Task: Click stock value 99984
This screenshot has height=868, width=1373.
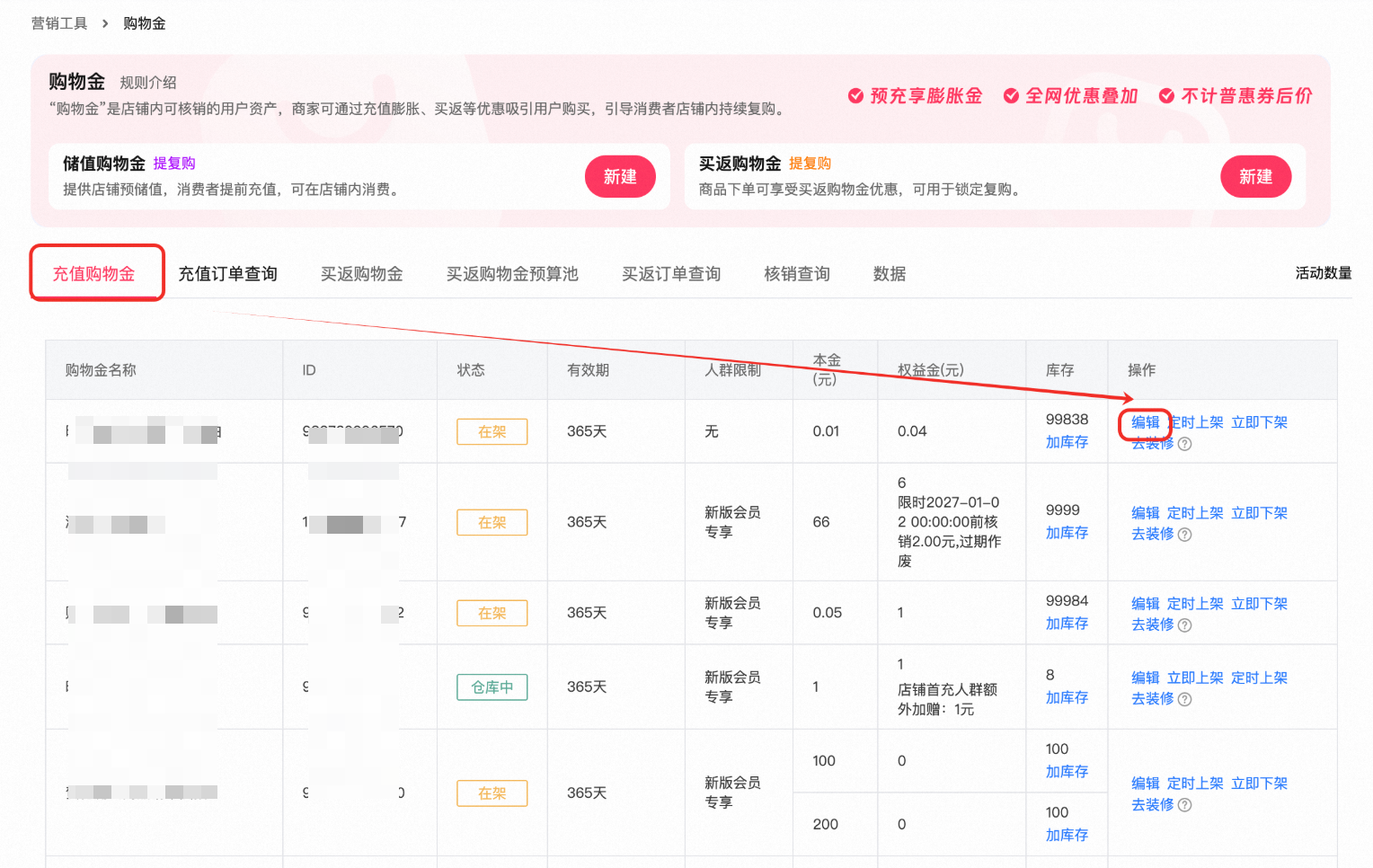Action: pyautogui.click(x=1067, y=600)
